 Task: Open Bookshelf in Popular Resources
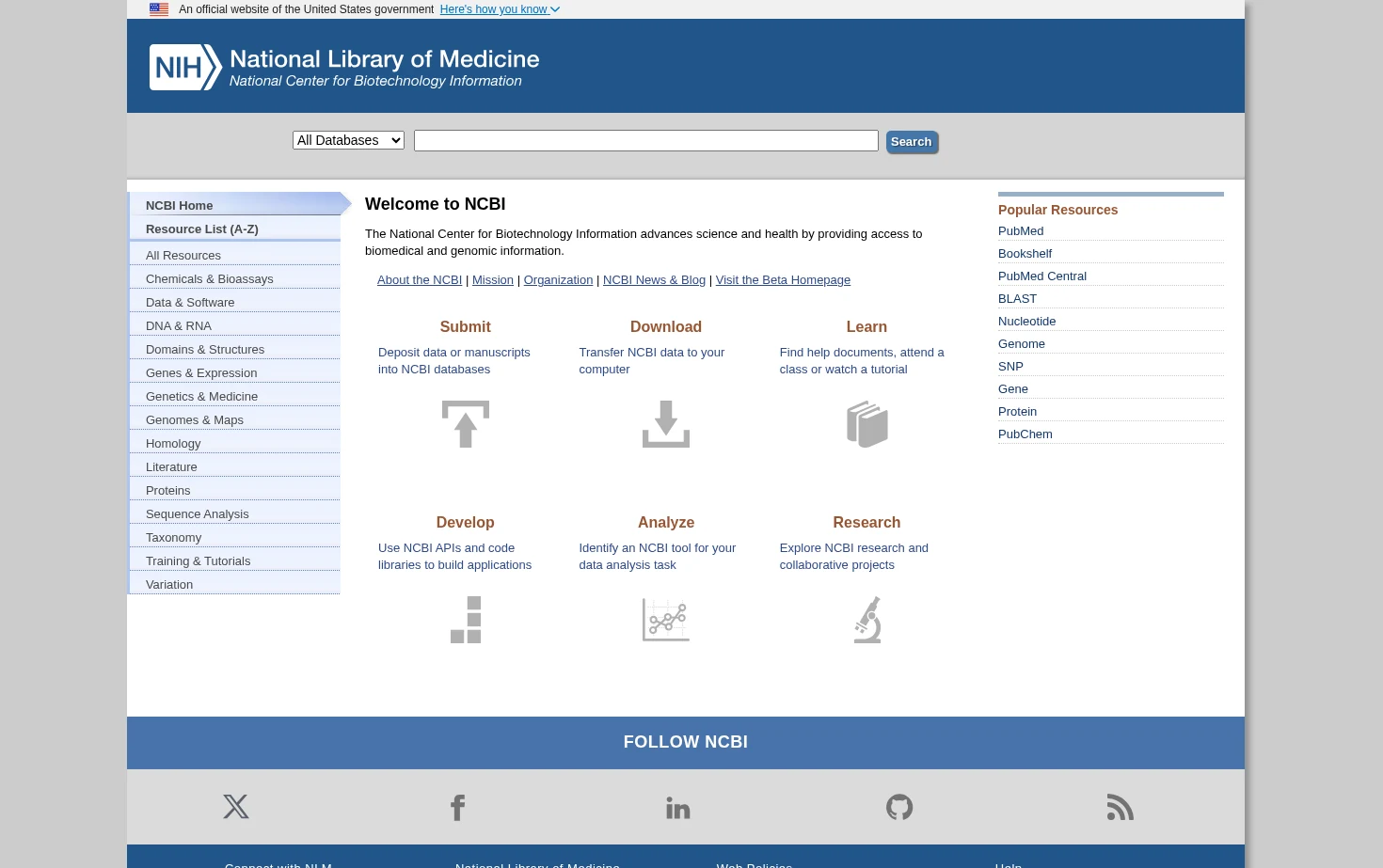pyautogui.click(x=1025, y=254)
